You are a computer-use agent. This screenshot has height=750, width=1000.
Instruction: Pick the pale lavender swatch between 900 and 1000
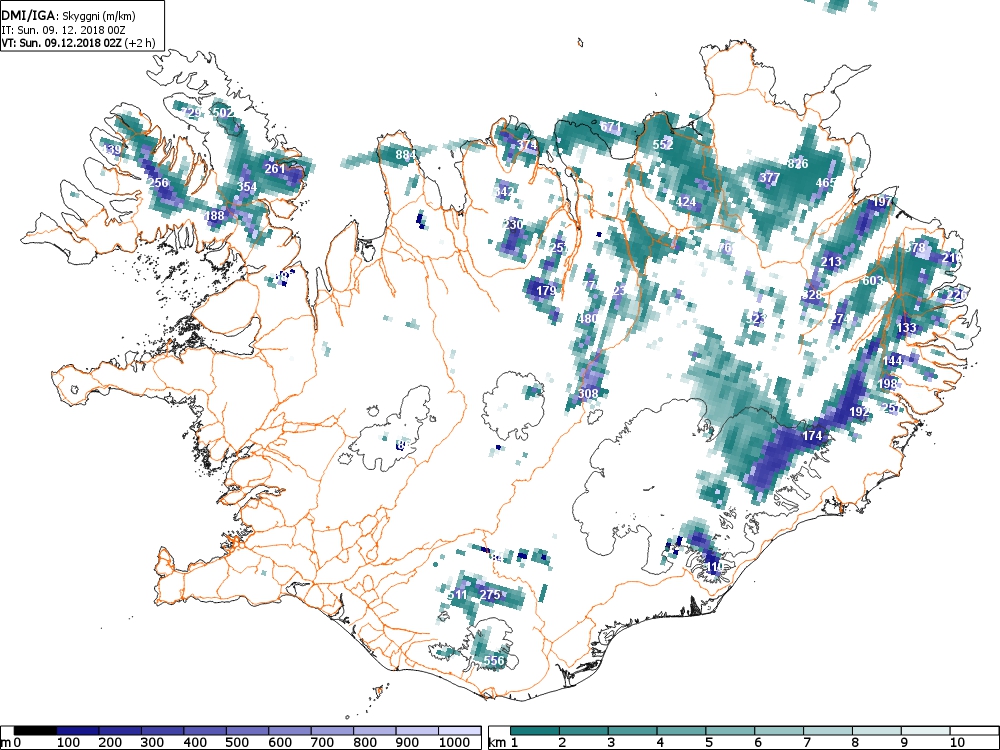(417, 731)
